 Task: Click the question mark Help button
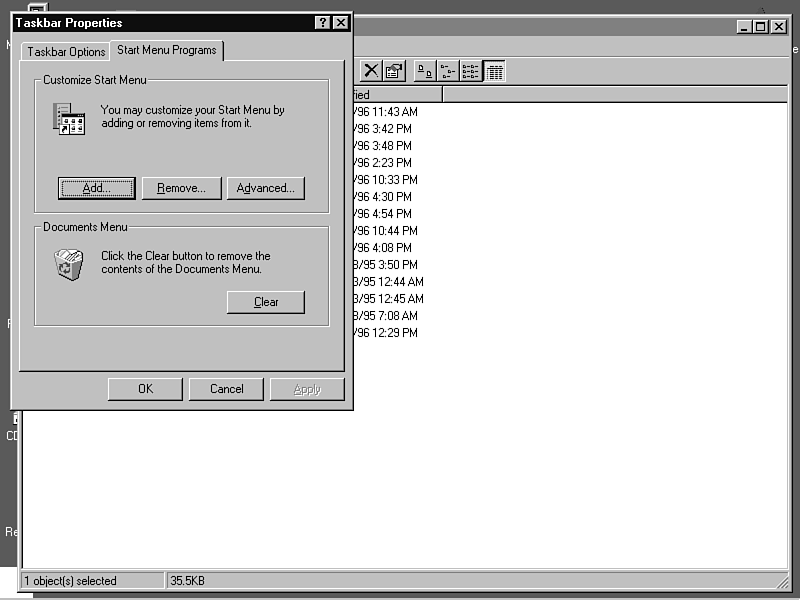[x=322, y=23]
